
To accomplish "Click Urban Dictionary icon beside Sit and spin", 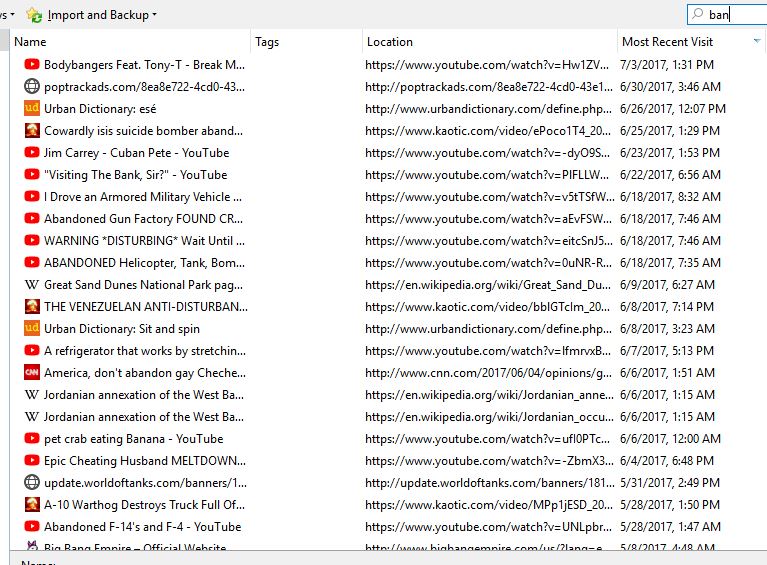I will click(x=32, y=328).
